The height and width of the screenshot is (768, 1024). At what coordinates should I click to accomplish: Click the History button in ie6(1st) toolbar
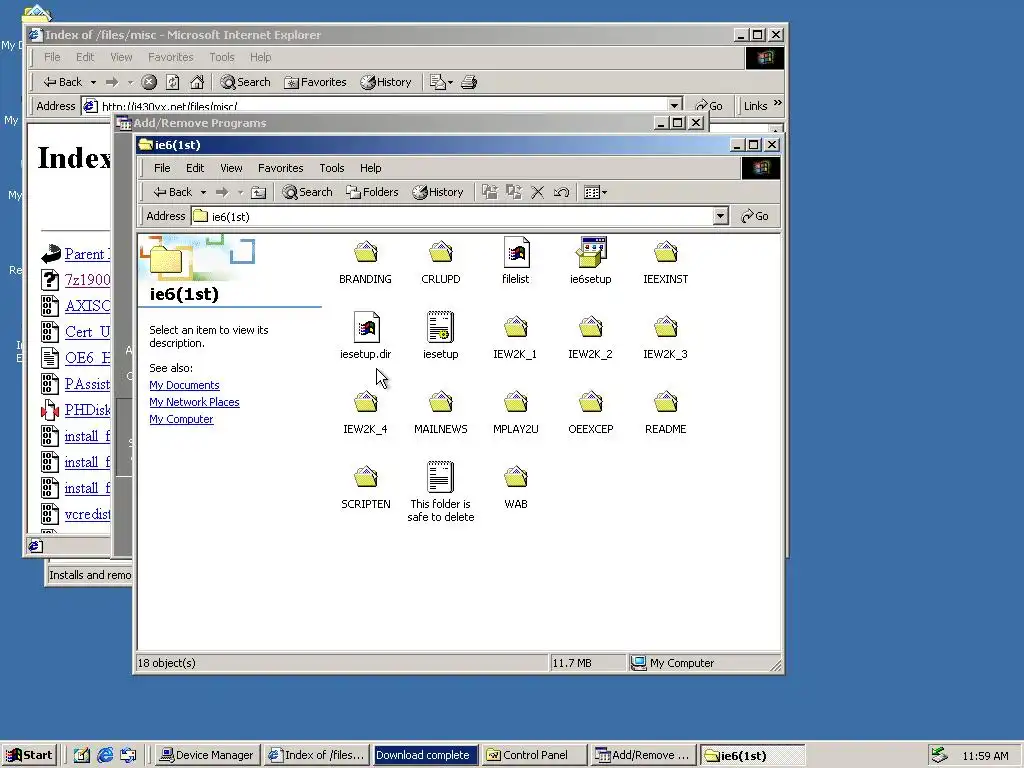[438, 192]
